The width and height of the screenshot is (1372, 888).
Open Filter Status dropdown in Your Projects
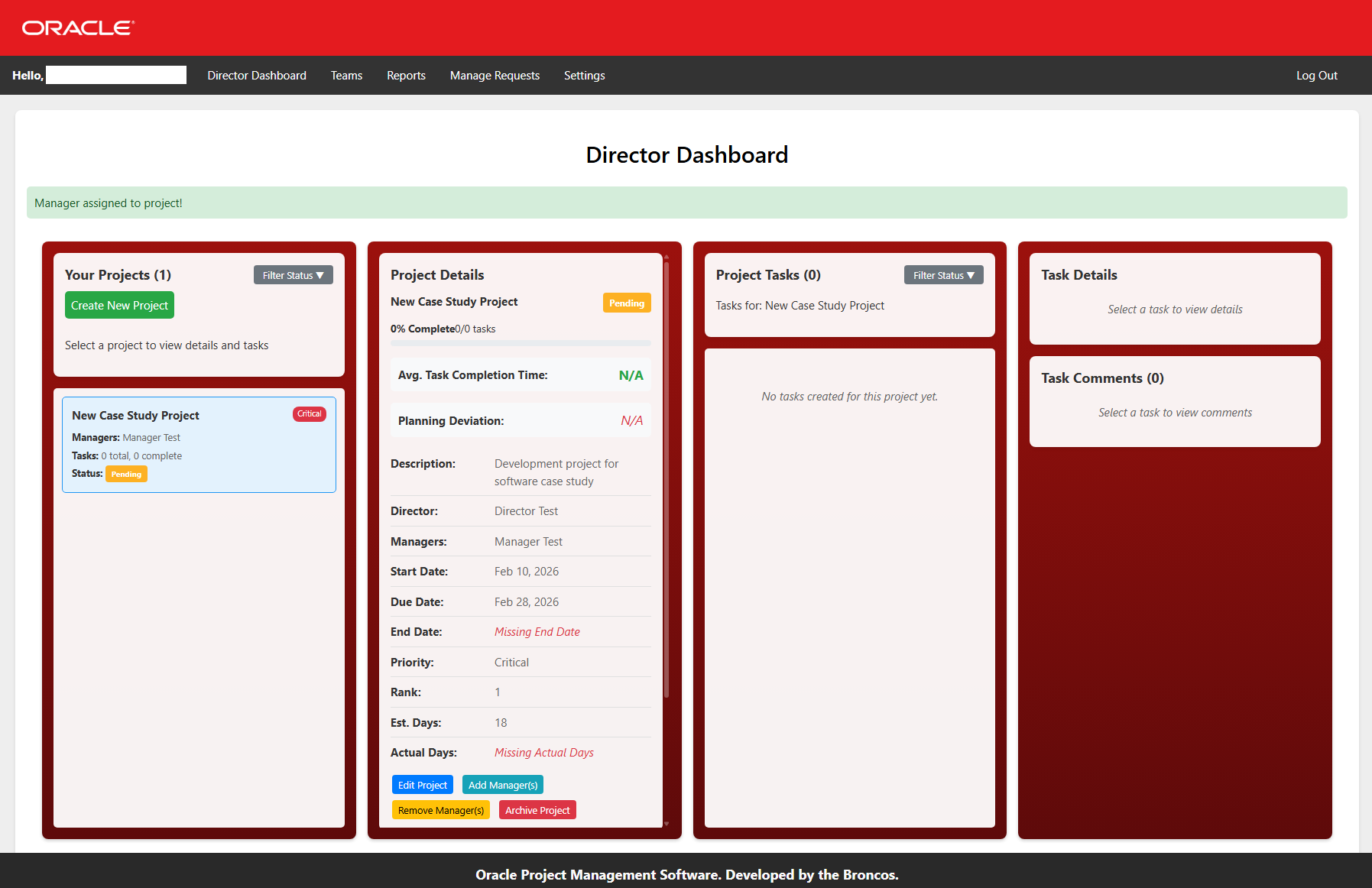[293, 275]
